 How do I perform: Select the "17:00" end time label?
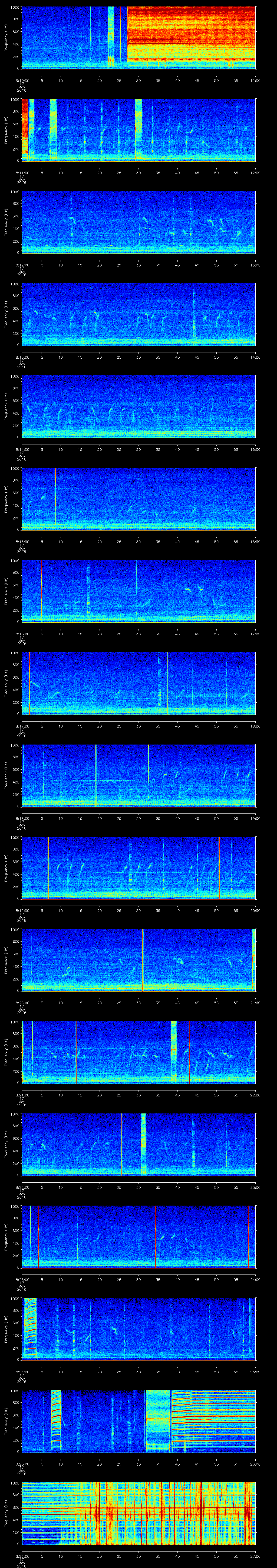pos(255,634)
